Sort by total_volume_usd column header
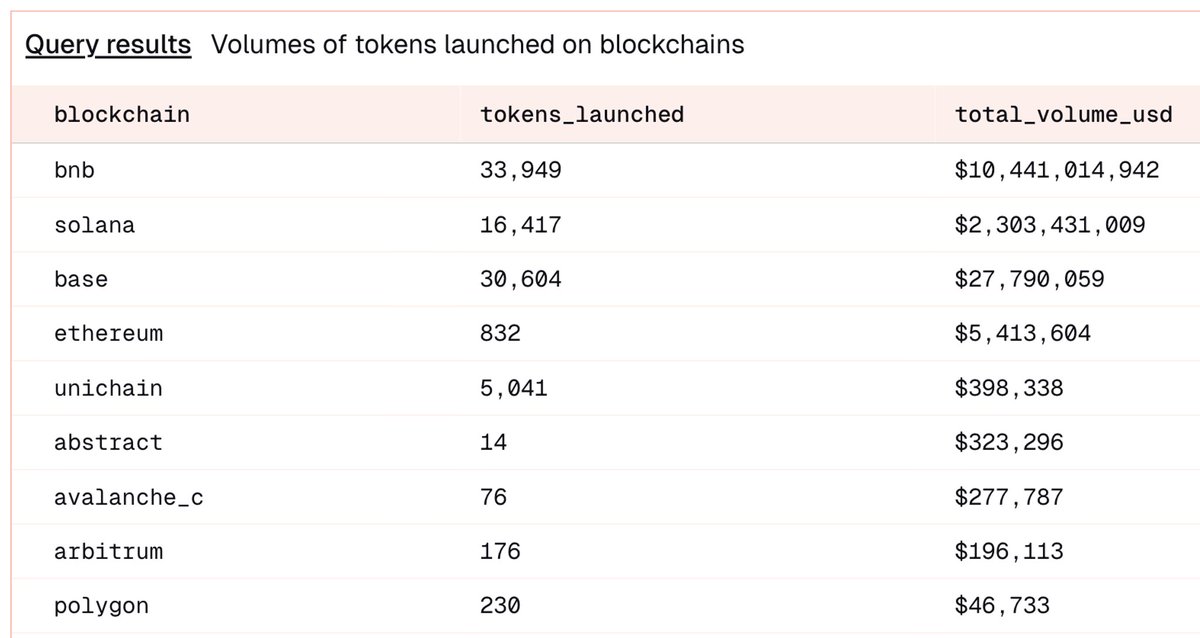 [x=1064, y=114]
